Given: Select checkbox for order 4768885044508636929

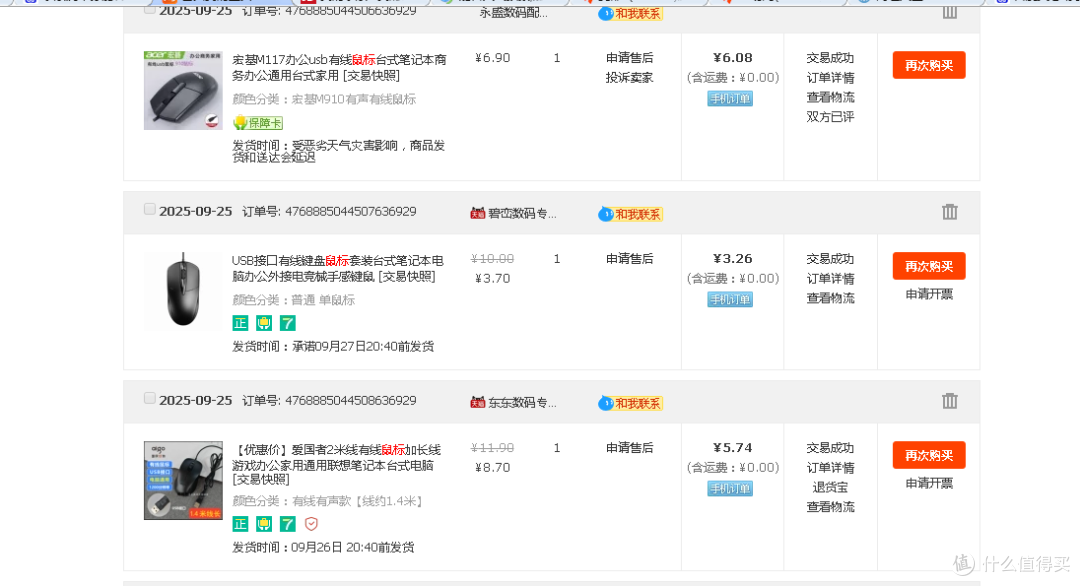Looking at the screenshot, I should (x=149, y=398).
